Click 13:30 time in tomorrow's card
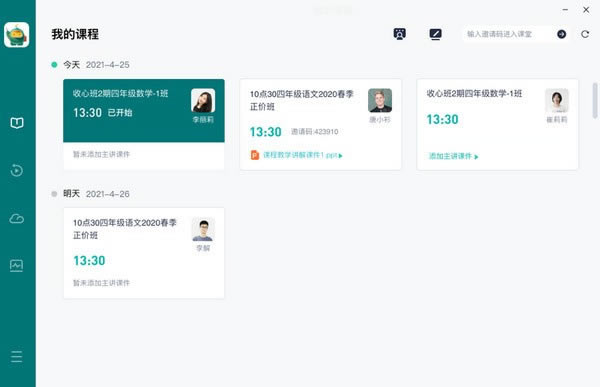 pyautogui.click(x=89, y=261)
